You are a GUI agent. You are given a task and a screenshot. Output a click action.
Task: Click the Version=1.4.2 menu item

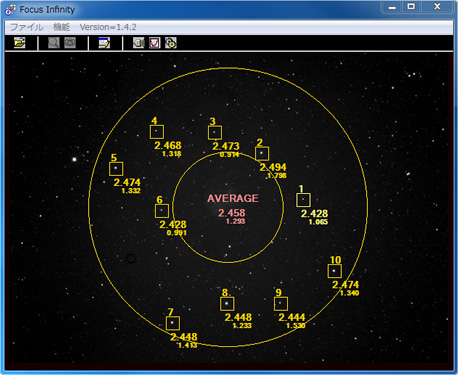[108, 27]
